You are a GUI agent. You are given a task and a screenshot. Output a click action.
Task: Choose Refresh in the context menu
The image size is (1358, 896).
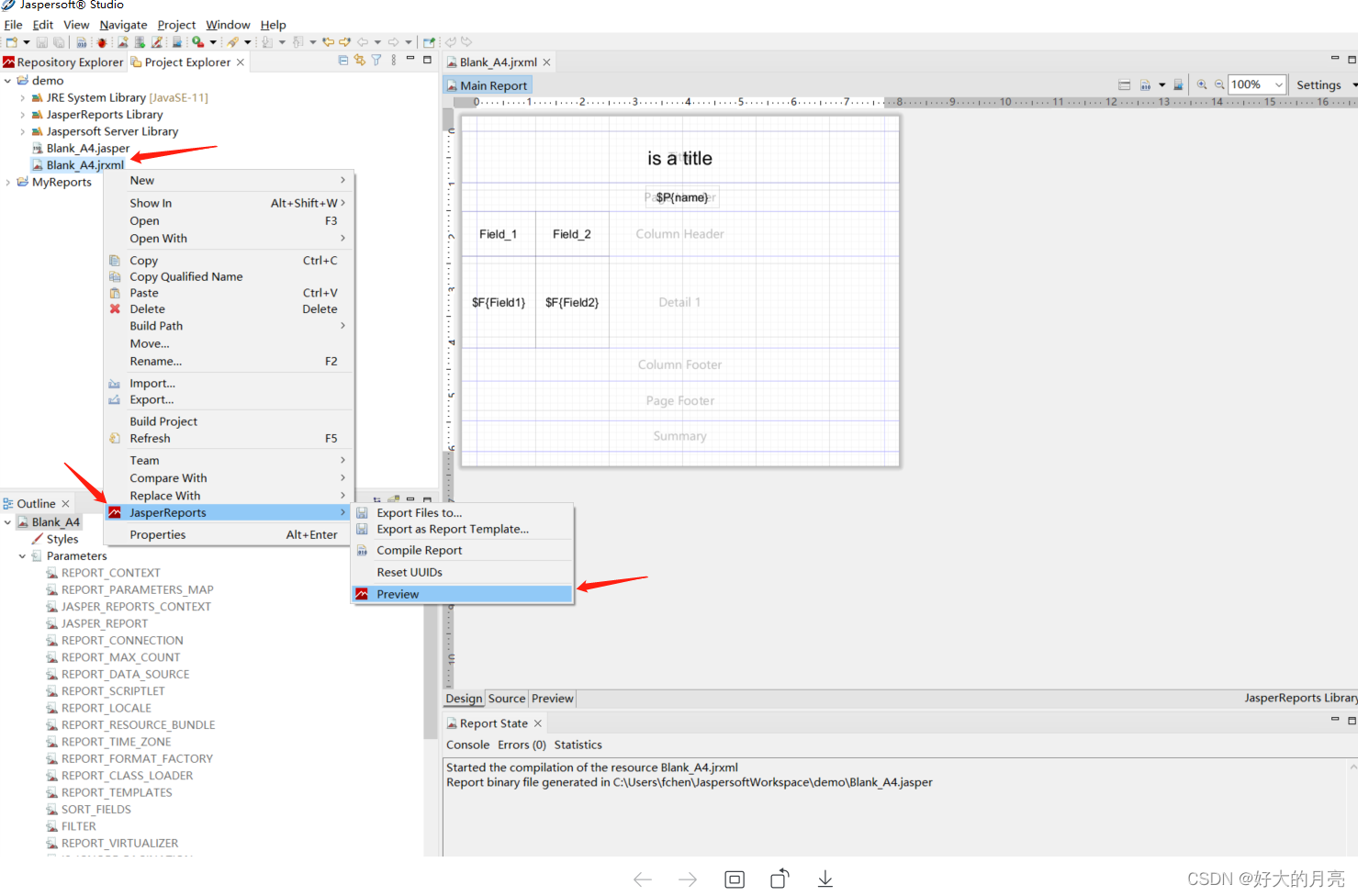point(228,438)
